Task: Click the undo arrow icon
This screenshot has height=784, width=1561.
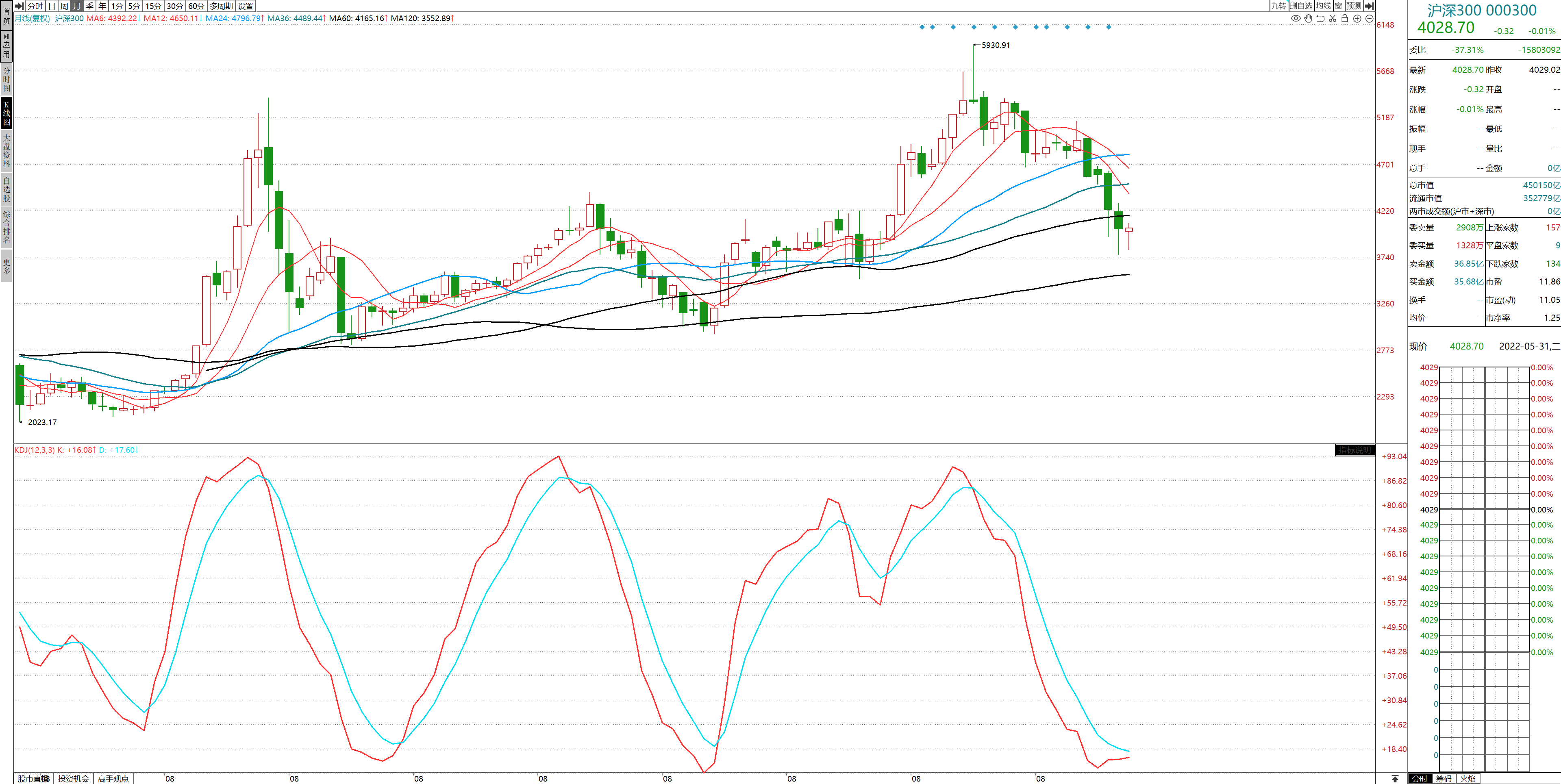Action: pyautogui.click(x=1320, y=18)
